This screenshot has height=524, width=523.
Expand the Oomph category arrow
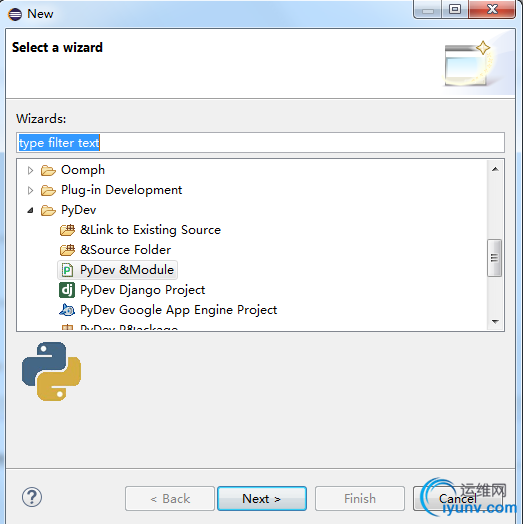30,170
